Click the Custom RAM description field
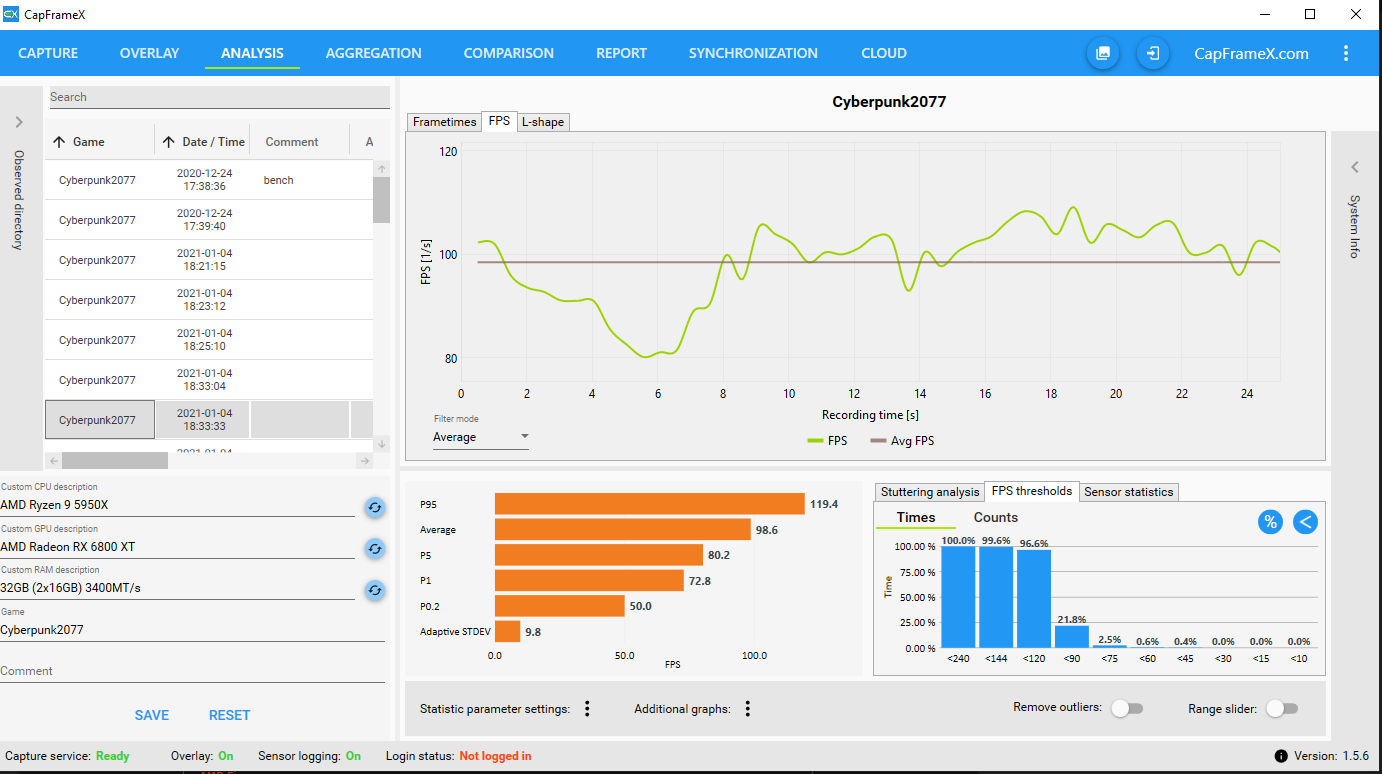This screenshot has height=774, width=1382. point(177,588)
